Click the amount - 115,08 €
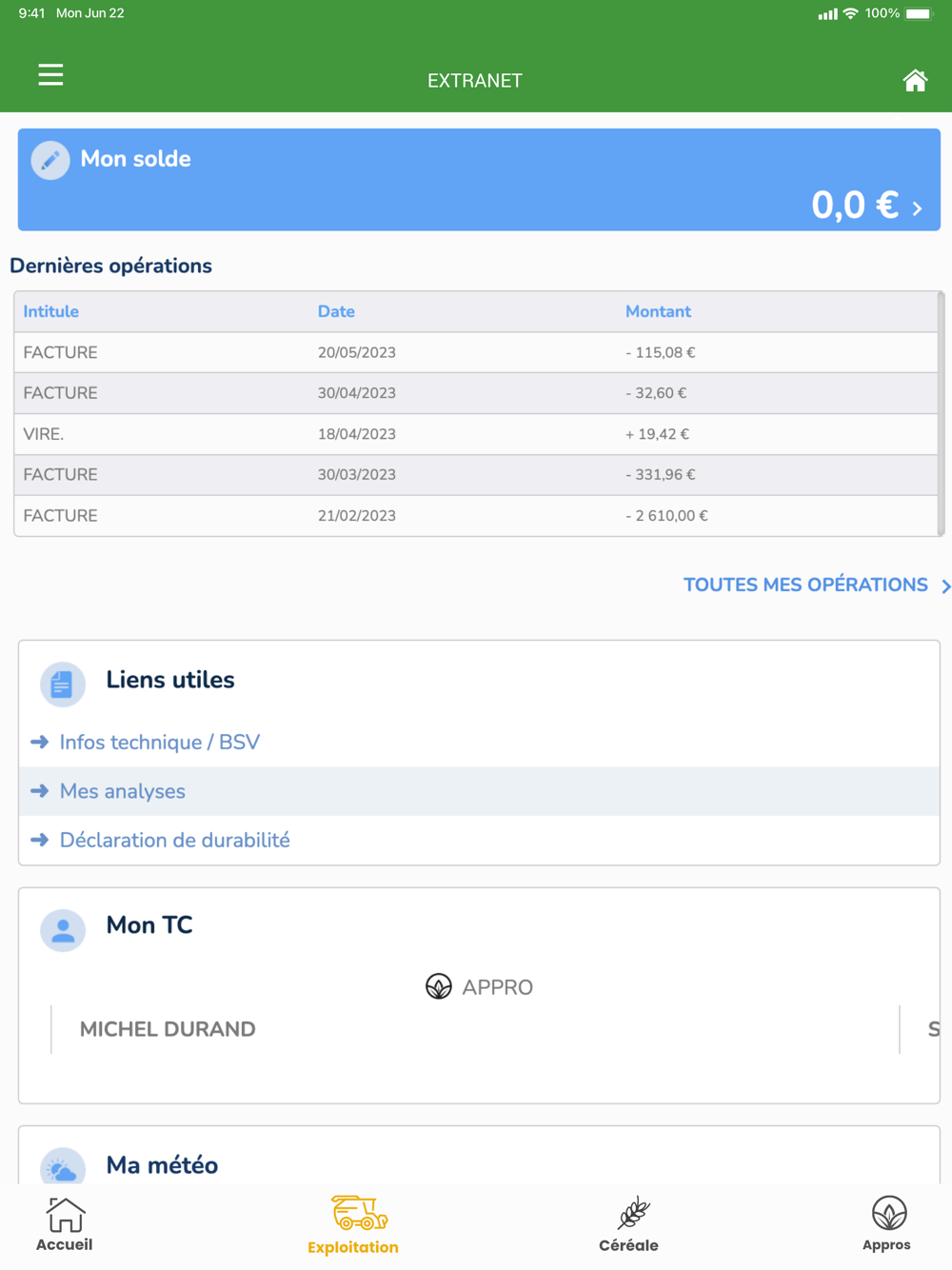 tap(661, 352)
